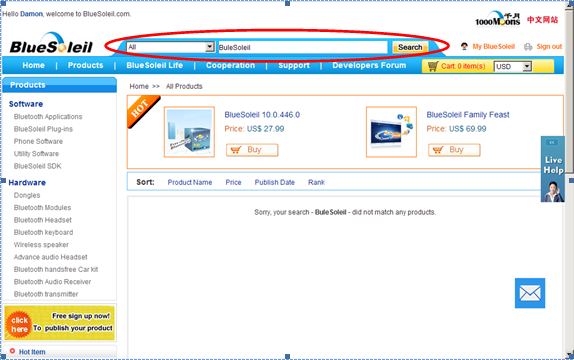Sort results by Publish Date
This screenshot has height=360, width=574.
pyautogui.click(x=275, y=182)
